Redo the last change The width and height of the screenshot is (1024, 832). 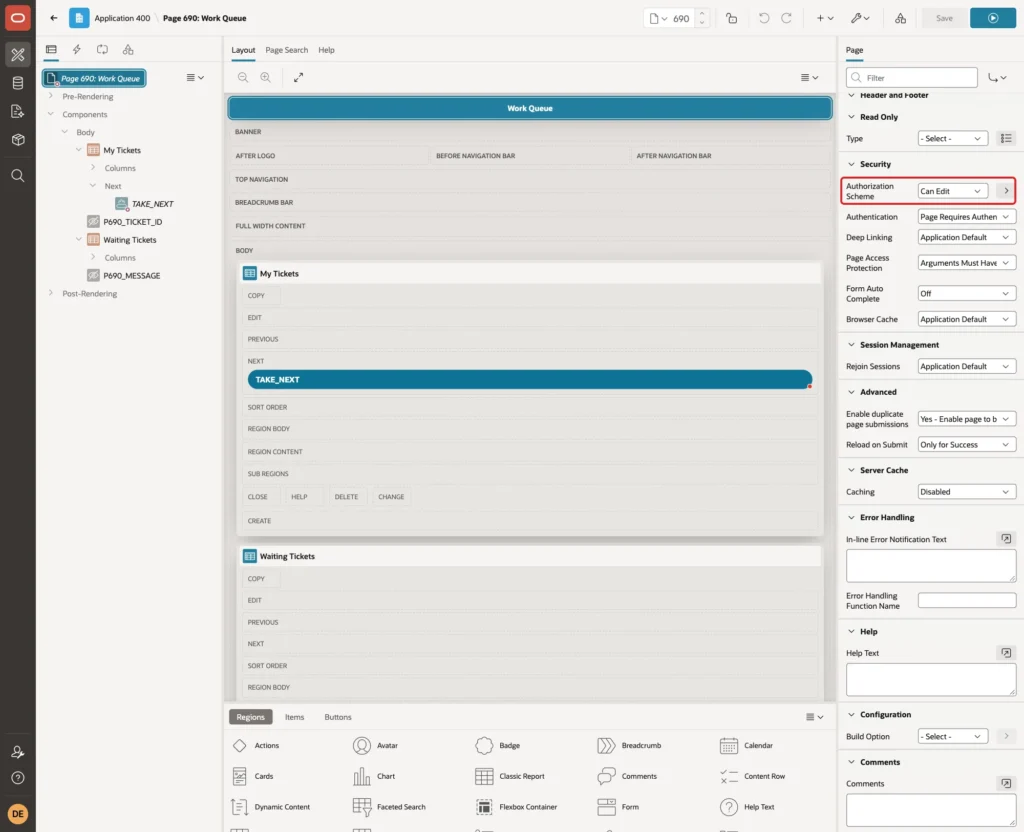[x=786, y=18]
